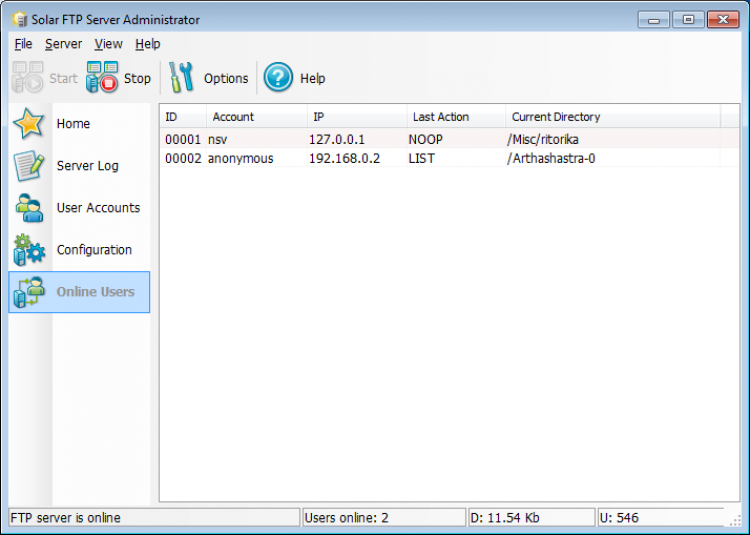Click the anonymous account cell
This screenshot has height=535, width=750.
pos(241,159)
